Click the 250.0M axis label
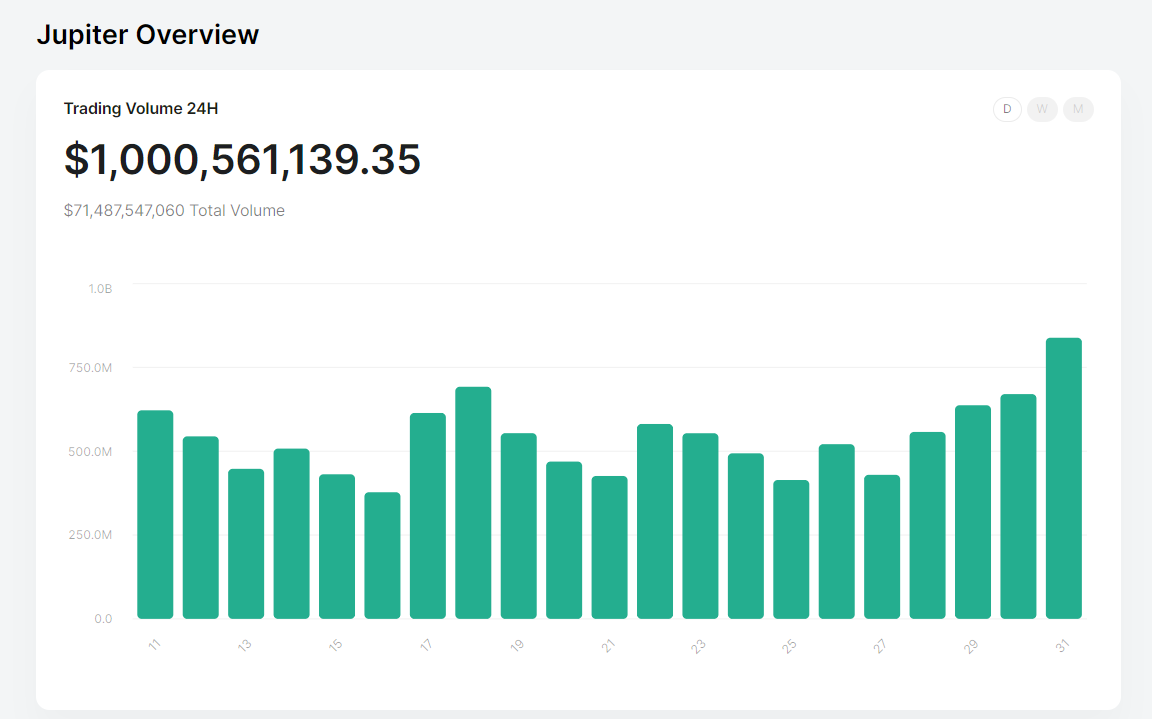 [90, 535]
